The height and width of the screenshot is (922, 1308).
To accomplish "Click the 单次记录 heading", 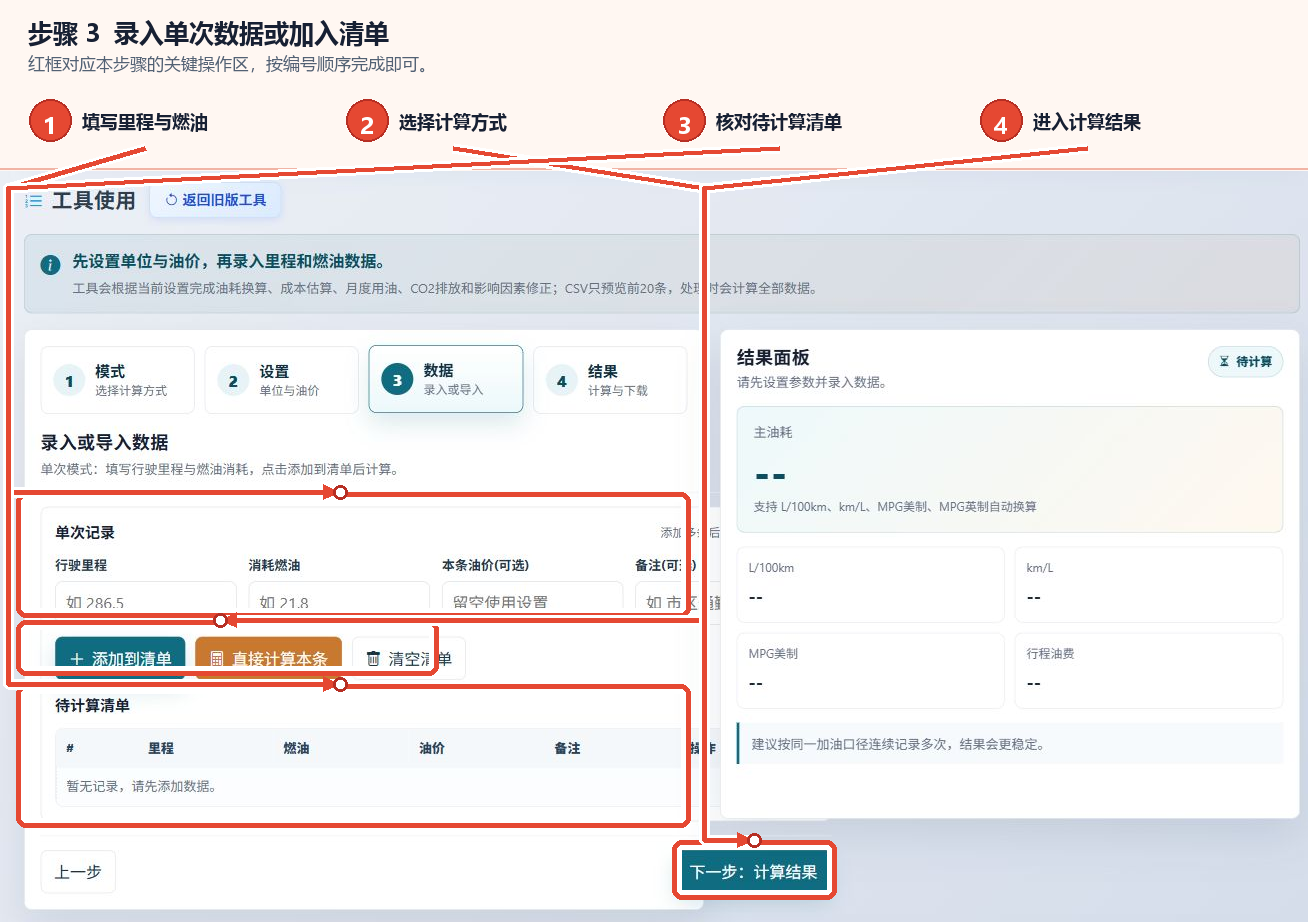I will [85, 533].
